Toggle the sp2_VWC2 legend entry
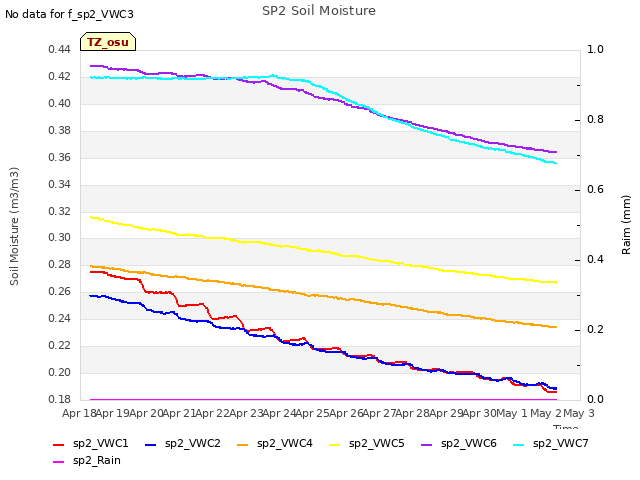The image size is (640, 480). (x=182, y=443)
